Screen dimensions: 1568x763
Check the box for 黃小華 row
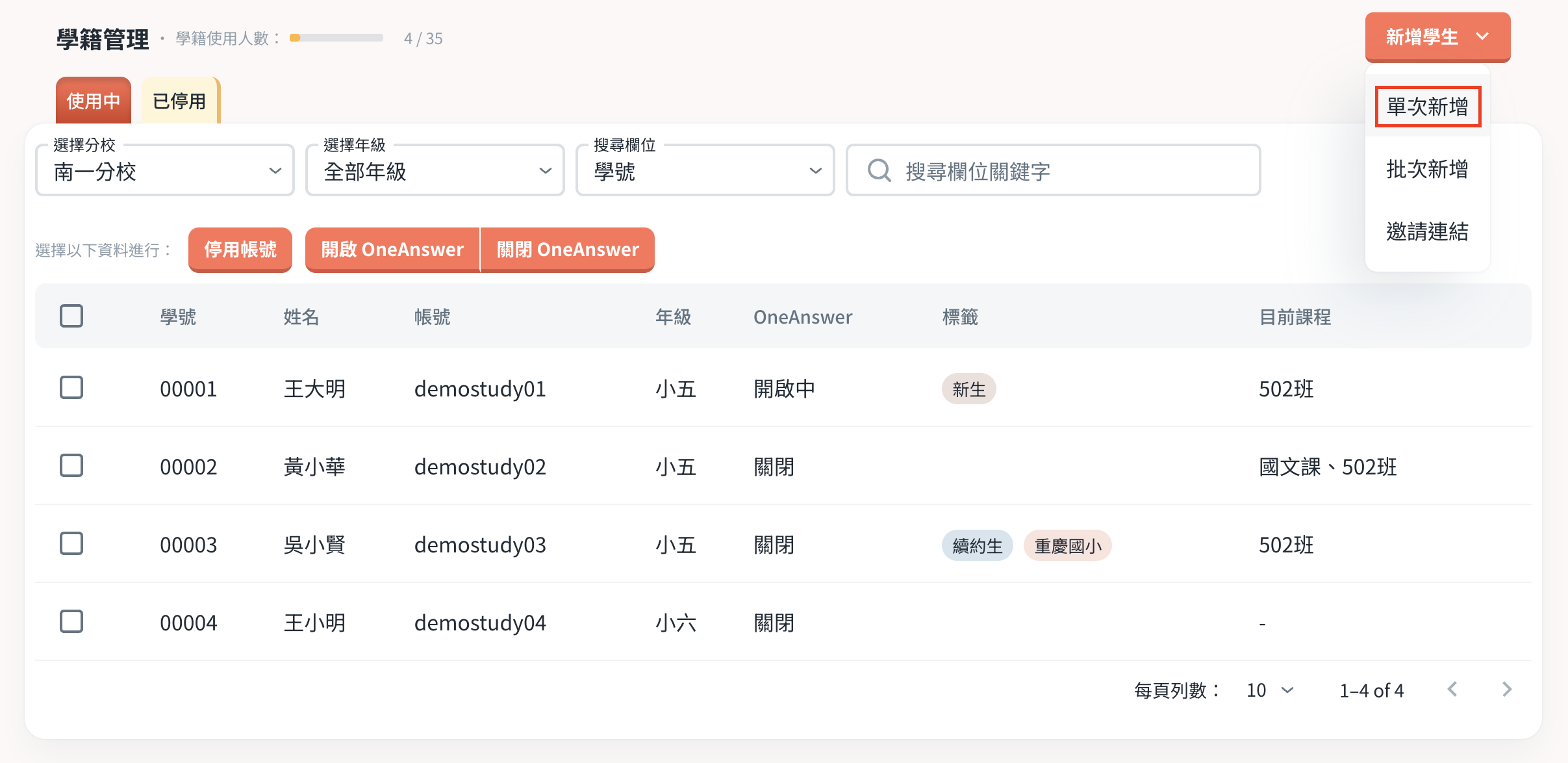[x=71, y=465]
